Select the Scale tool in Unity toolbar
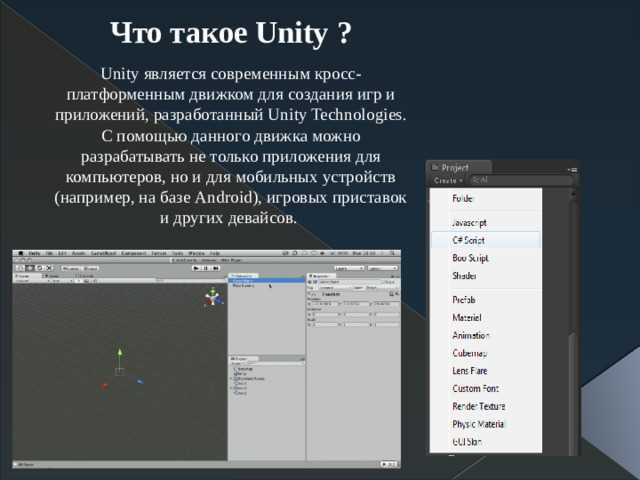Image resolution: width=640 pixels, height=480 pixels. point(49,268)
